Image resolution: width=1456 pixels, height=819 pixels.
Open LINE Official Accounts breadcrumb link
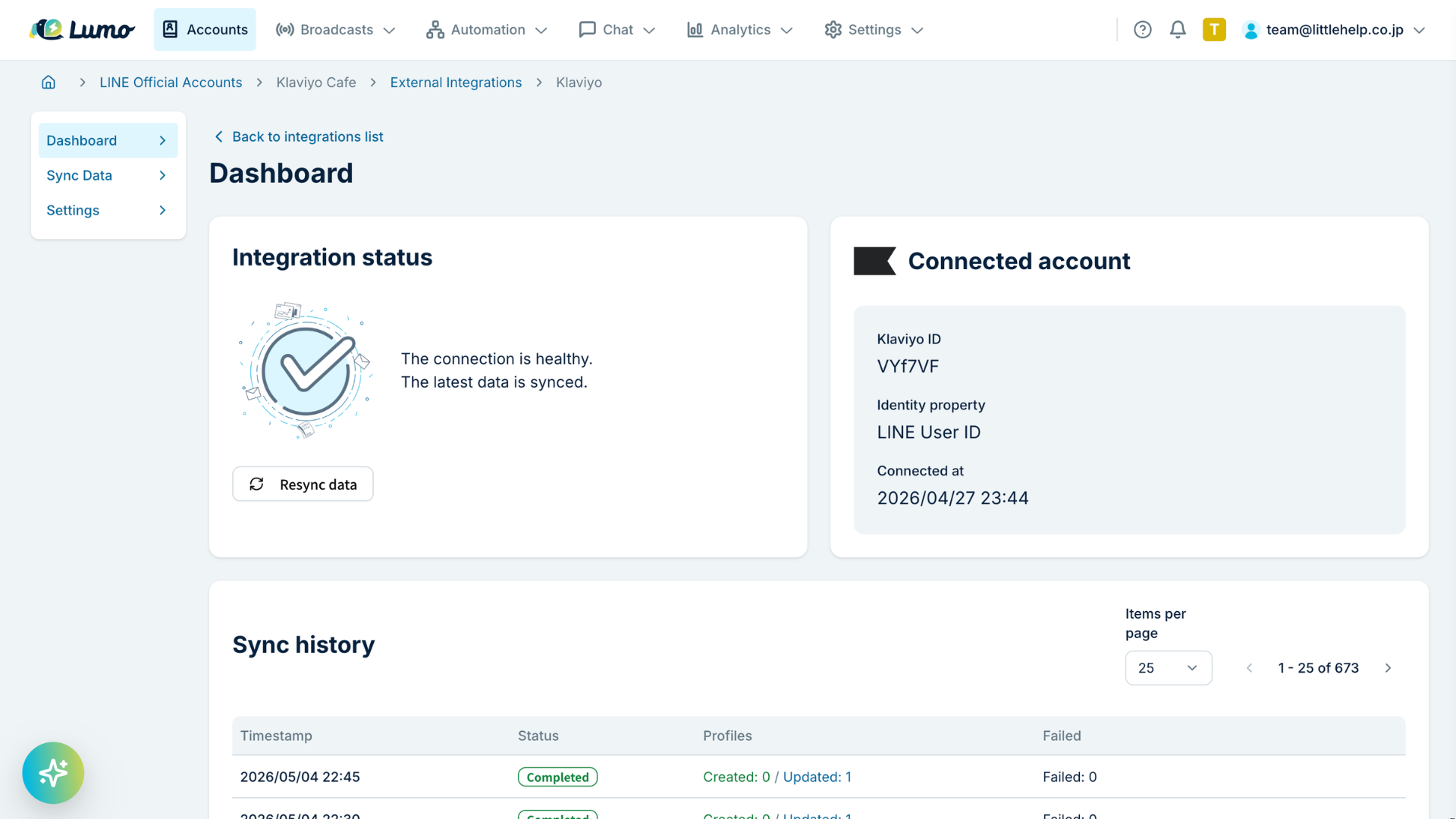coord(171,82)
